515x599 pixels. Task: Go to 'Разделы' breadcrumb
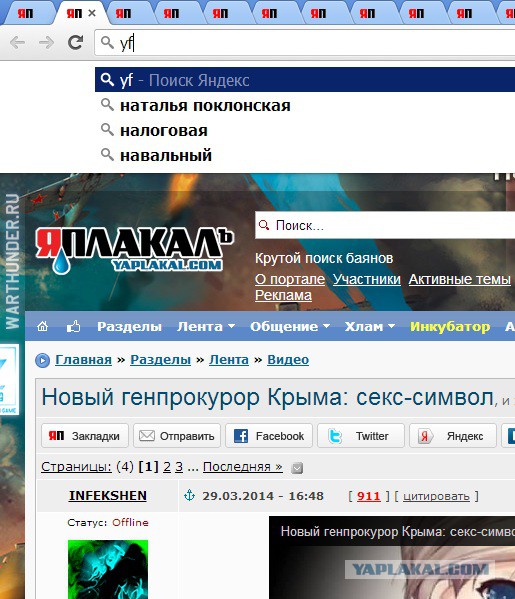tap(160, 360)
